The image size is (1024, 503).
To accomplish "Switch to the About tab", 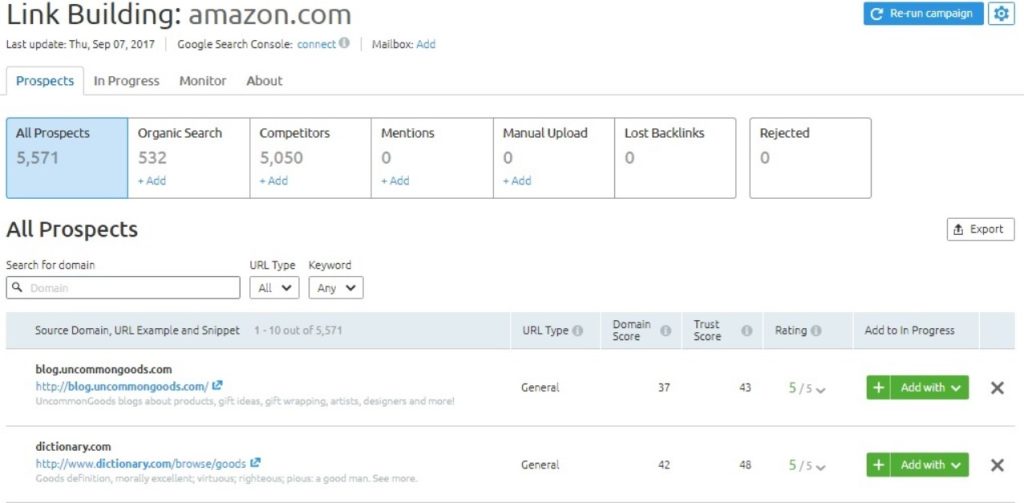I will [x=264, y=81].
